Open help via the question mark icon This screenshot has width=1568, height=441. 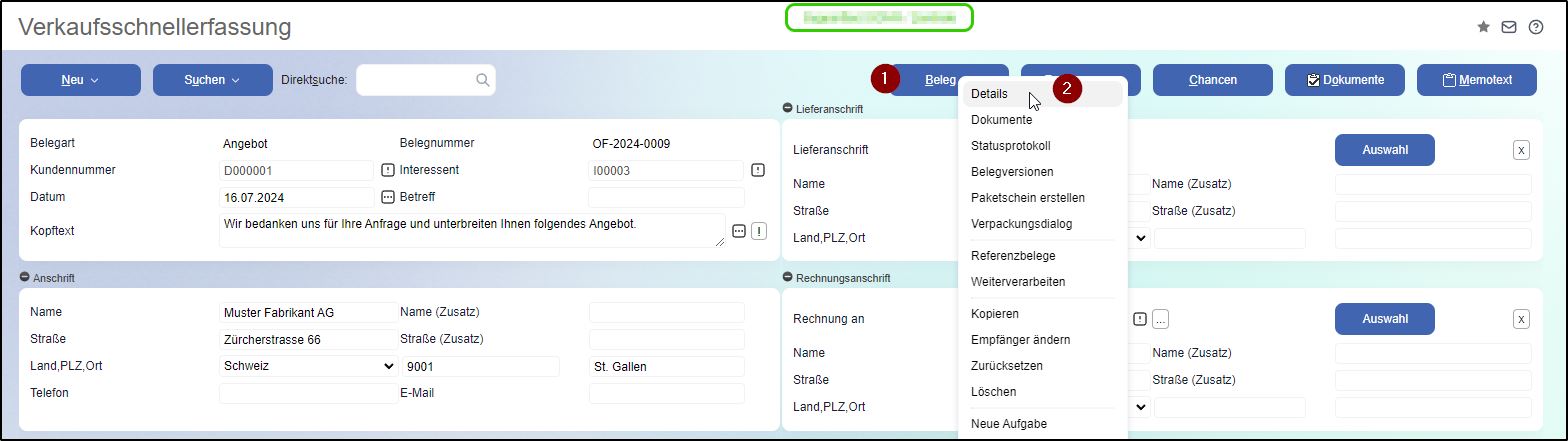point(1536,28)
